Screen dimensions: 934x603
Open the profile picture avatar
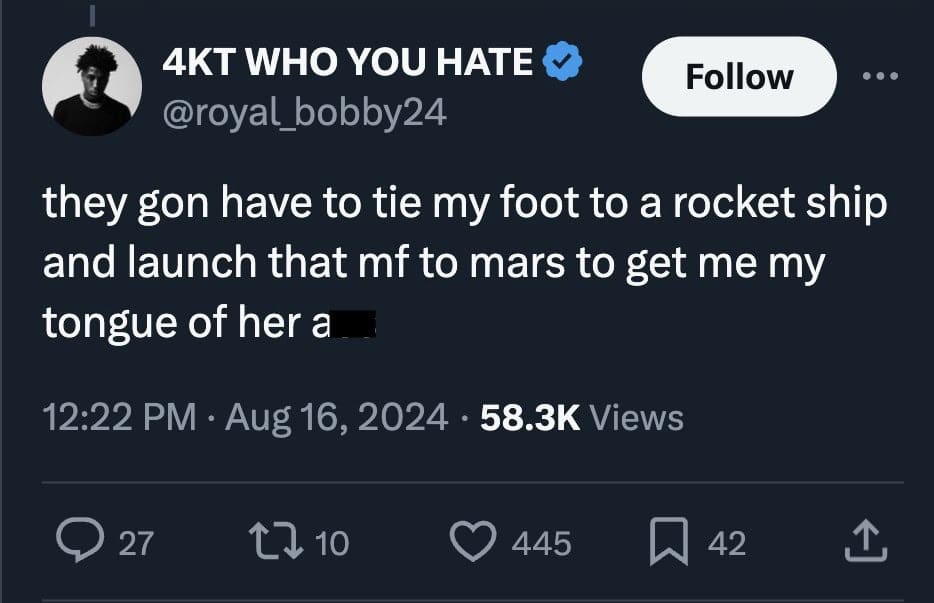click(92, 88)
